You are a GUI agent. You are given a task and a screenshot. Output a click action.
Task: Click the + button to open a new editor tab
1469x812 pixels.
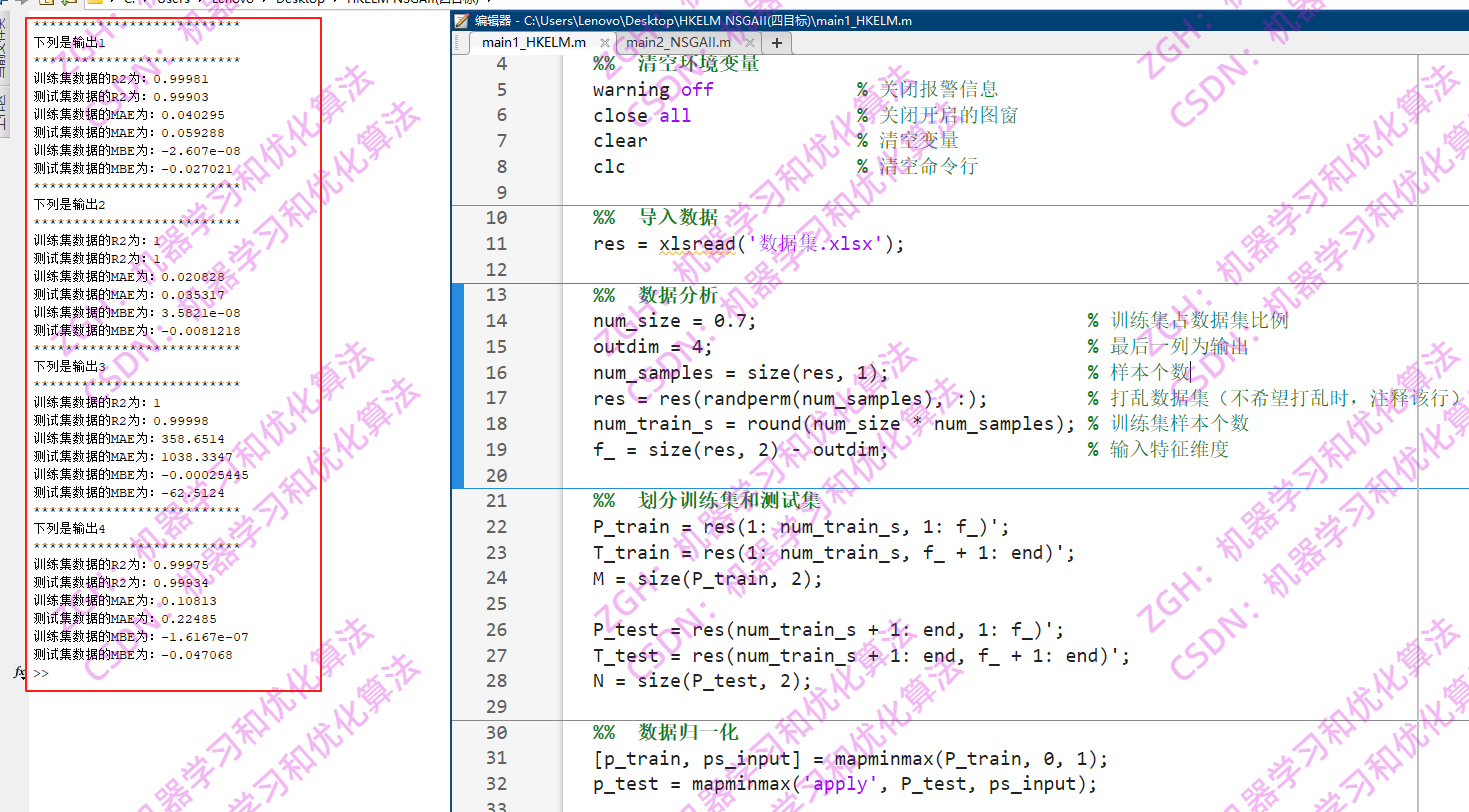pyautogui.click(x=777, y=42)
